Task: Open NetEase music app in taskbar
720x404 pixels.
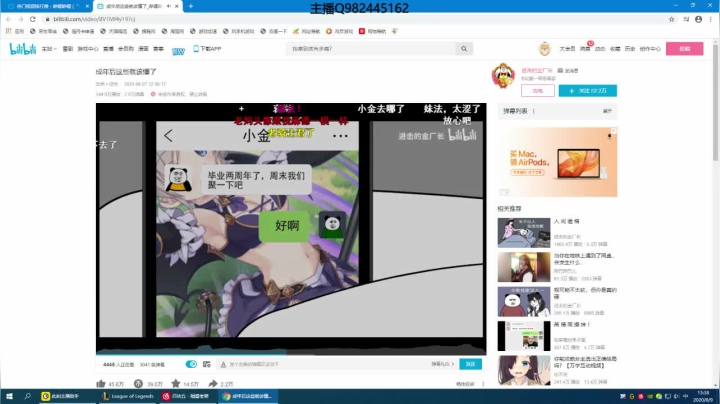Action: [x=187, y=396]
